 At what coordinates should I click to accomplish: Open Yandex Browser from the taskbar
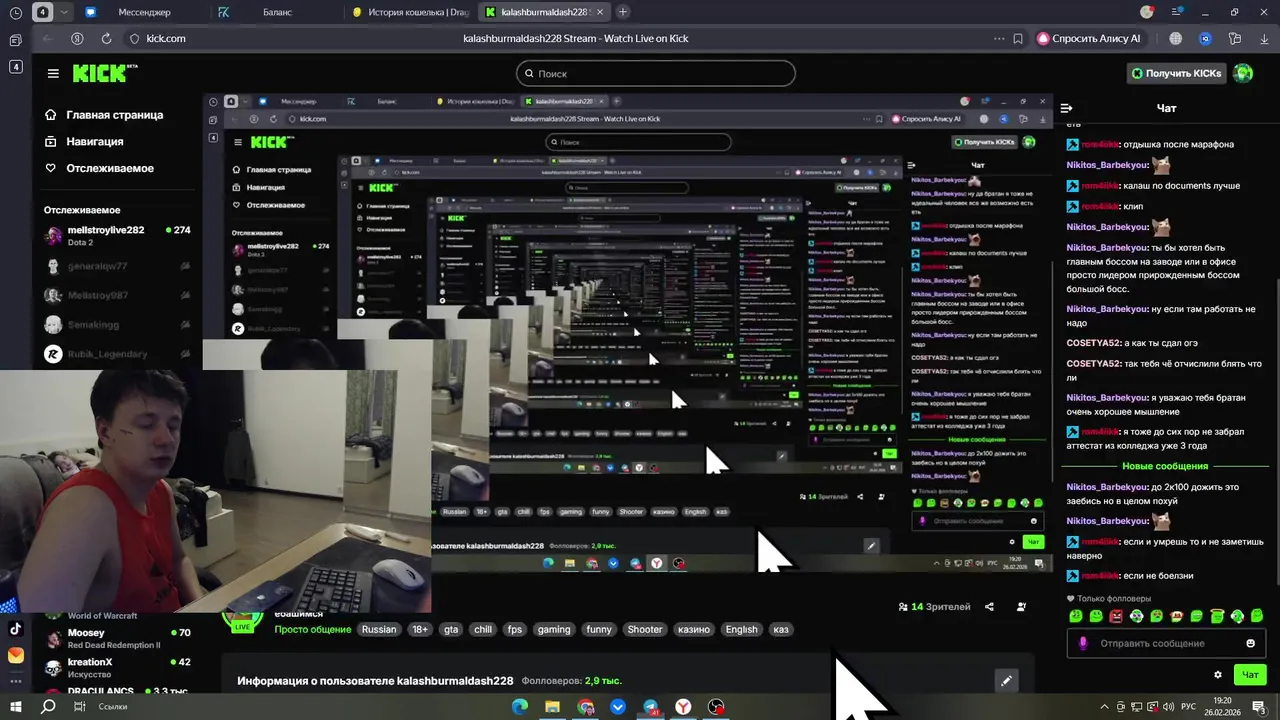[683, 707]
